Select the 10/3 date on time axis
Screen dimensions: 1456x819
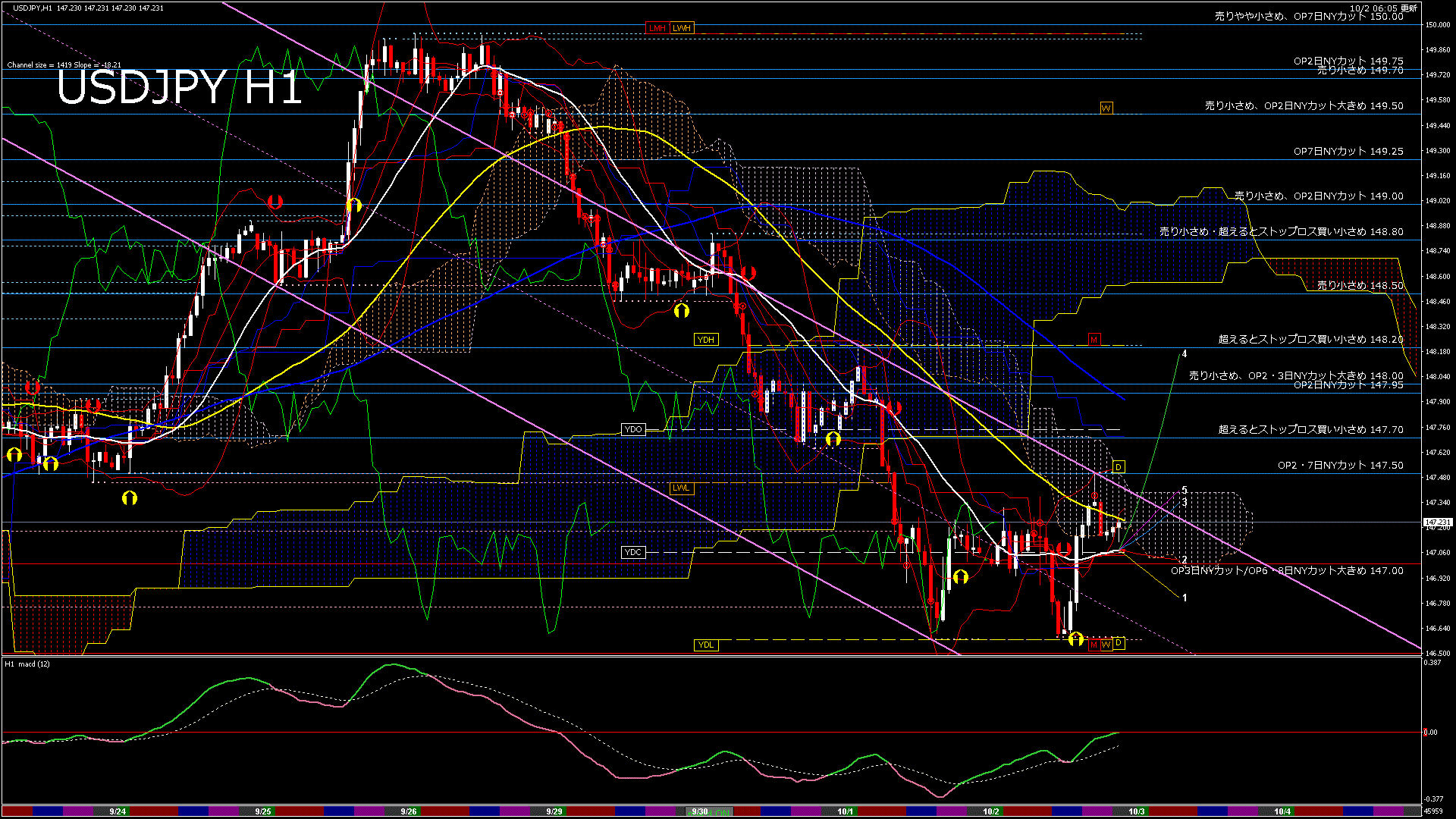click(x=1136, y=811)
